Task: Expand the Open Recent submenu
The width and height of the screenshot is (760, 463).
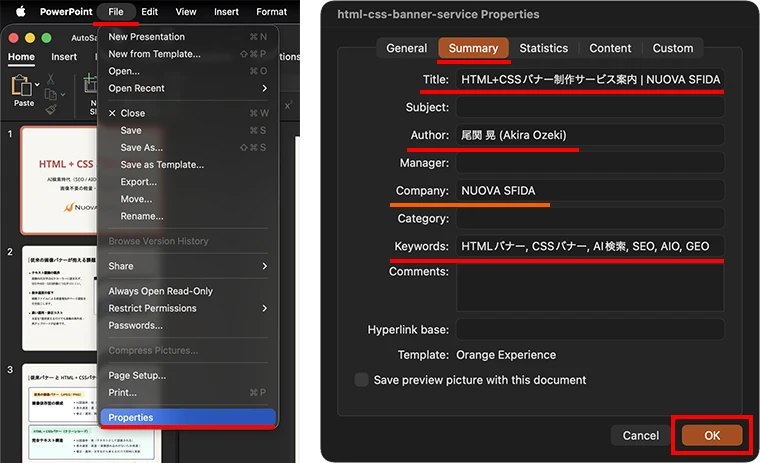Action: [188, 88]
